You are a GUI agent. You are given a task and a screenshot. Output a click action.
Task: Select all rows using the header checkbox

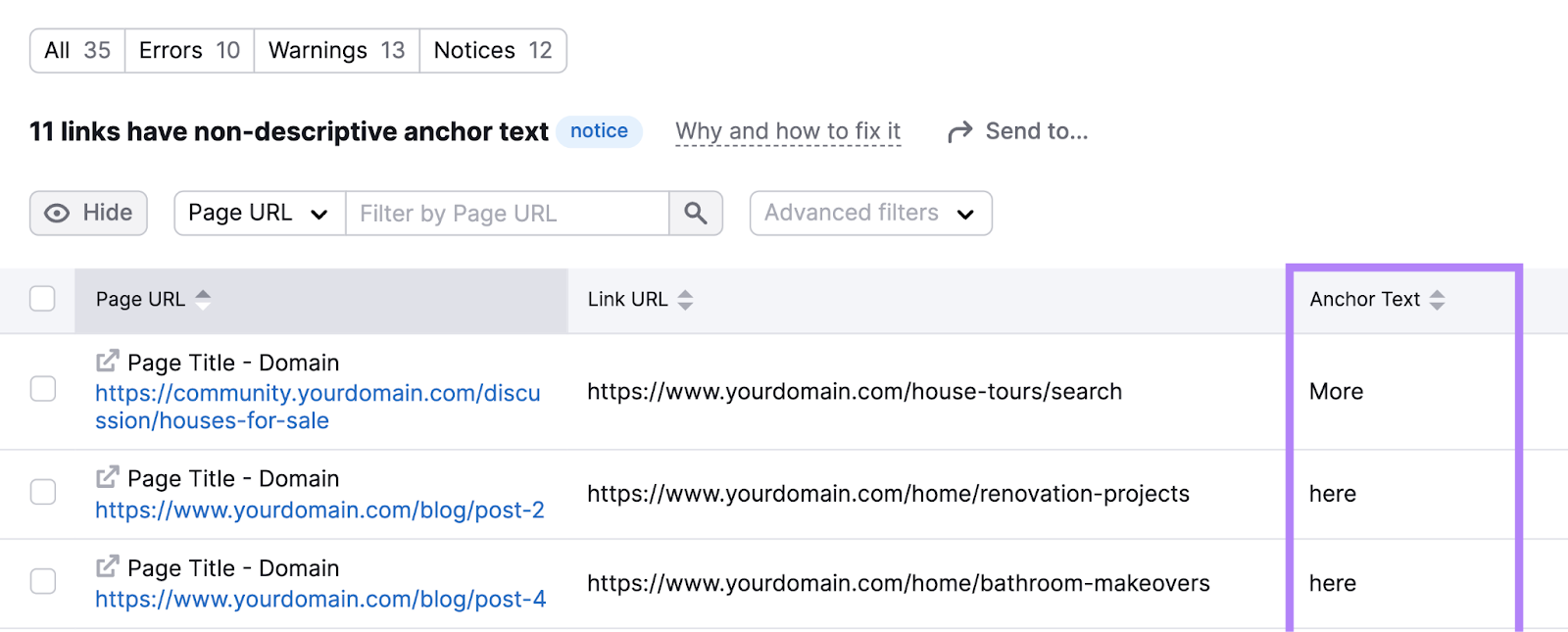[x=42, y=298]
